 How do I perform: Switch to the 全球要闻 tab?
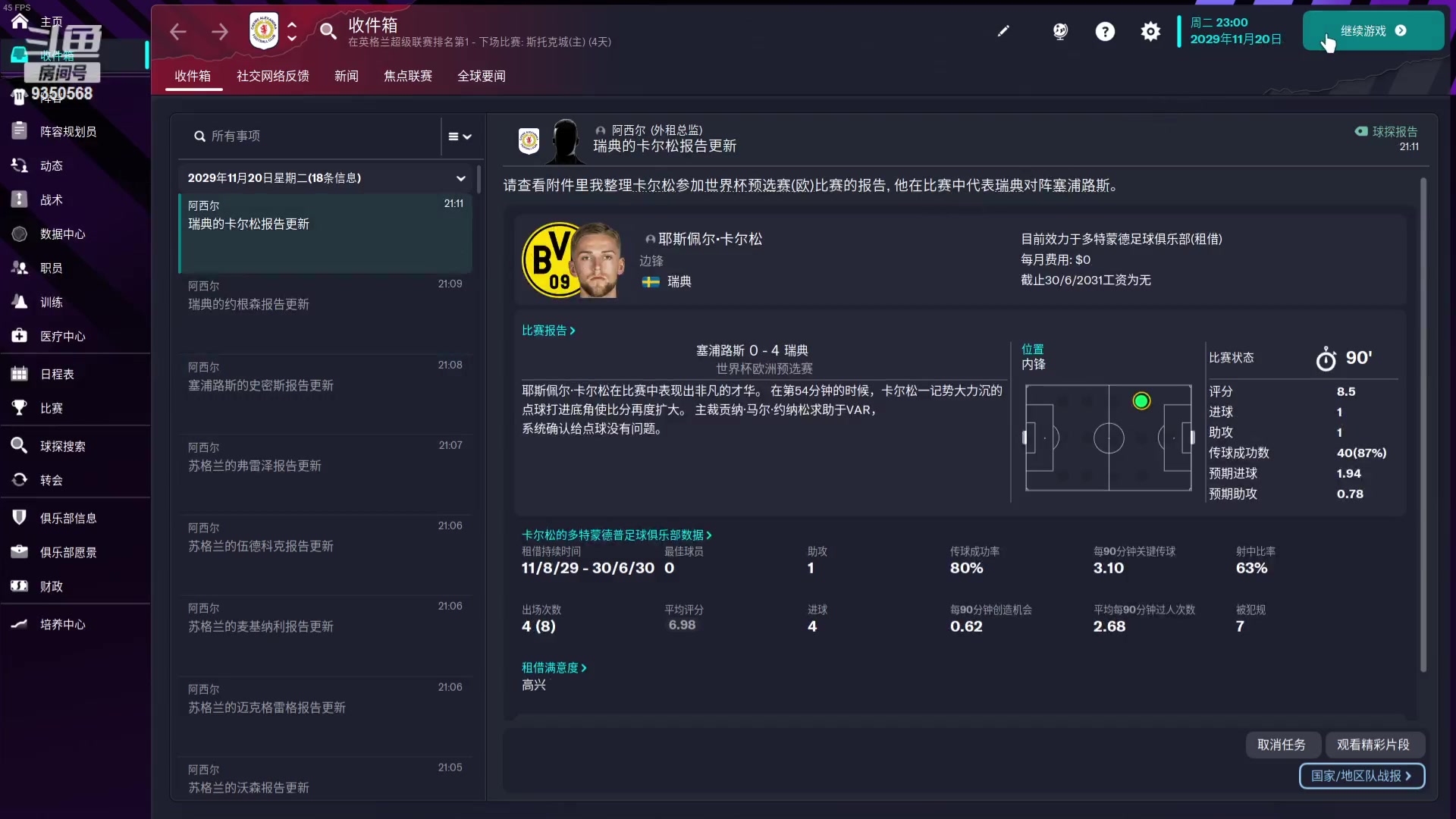(482, 76)
